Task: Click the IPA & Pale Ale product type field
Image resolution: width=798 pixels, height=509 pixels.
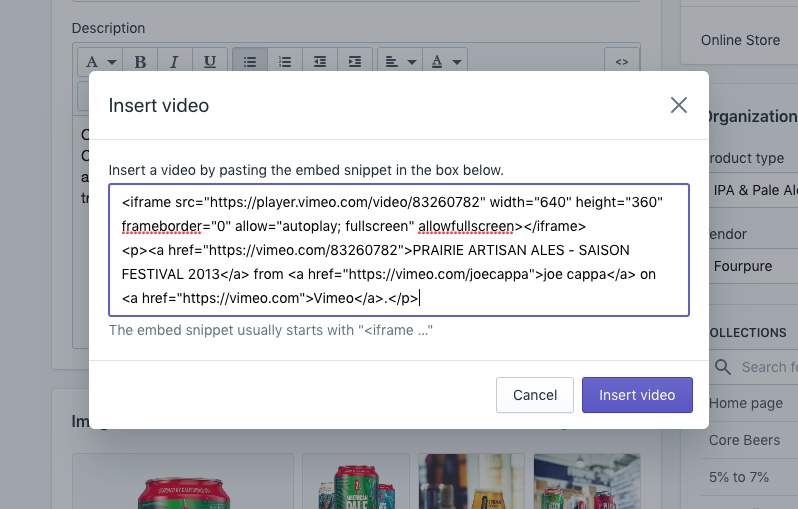Action: click(753, 190)
